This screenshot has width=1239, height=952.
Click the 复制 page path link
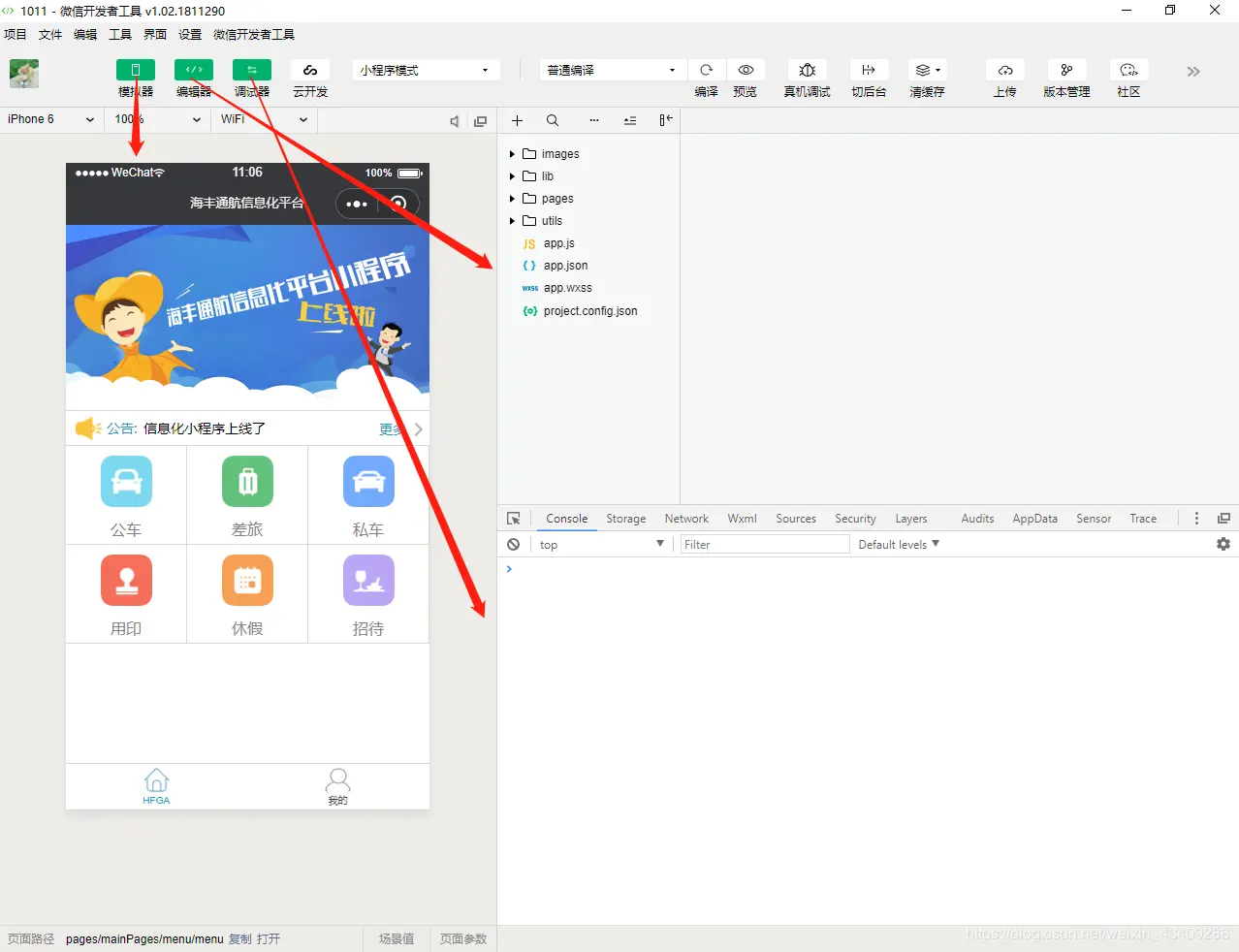[240, 939]
